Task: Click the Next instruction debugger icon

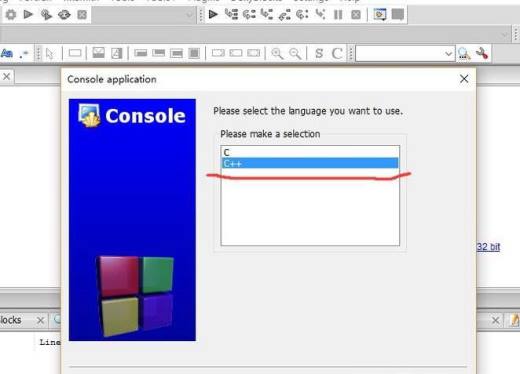Action: coord(302,14)
